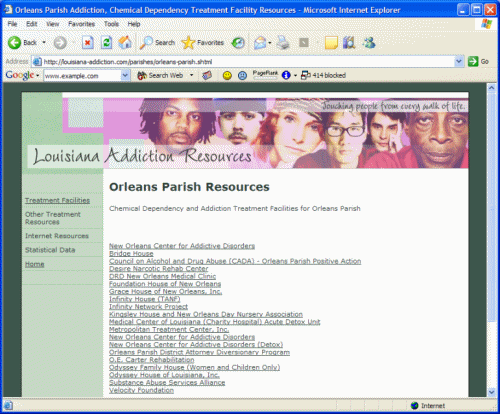The height and width of the screenshot is (414, 500).
Task: Open the View menu
Action: 53,24
